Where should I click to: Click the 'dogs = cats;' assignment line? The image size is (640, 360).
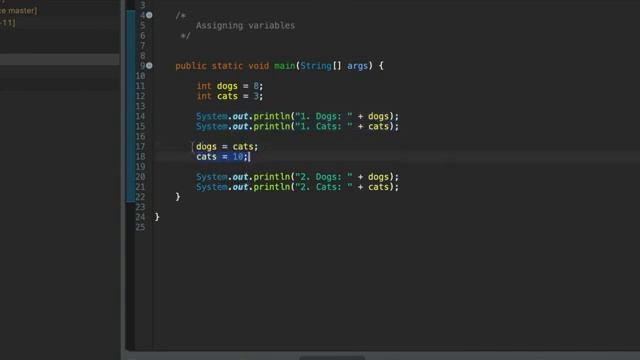227,147
